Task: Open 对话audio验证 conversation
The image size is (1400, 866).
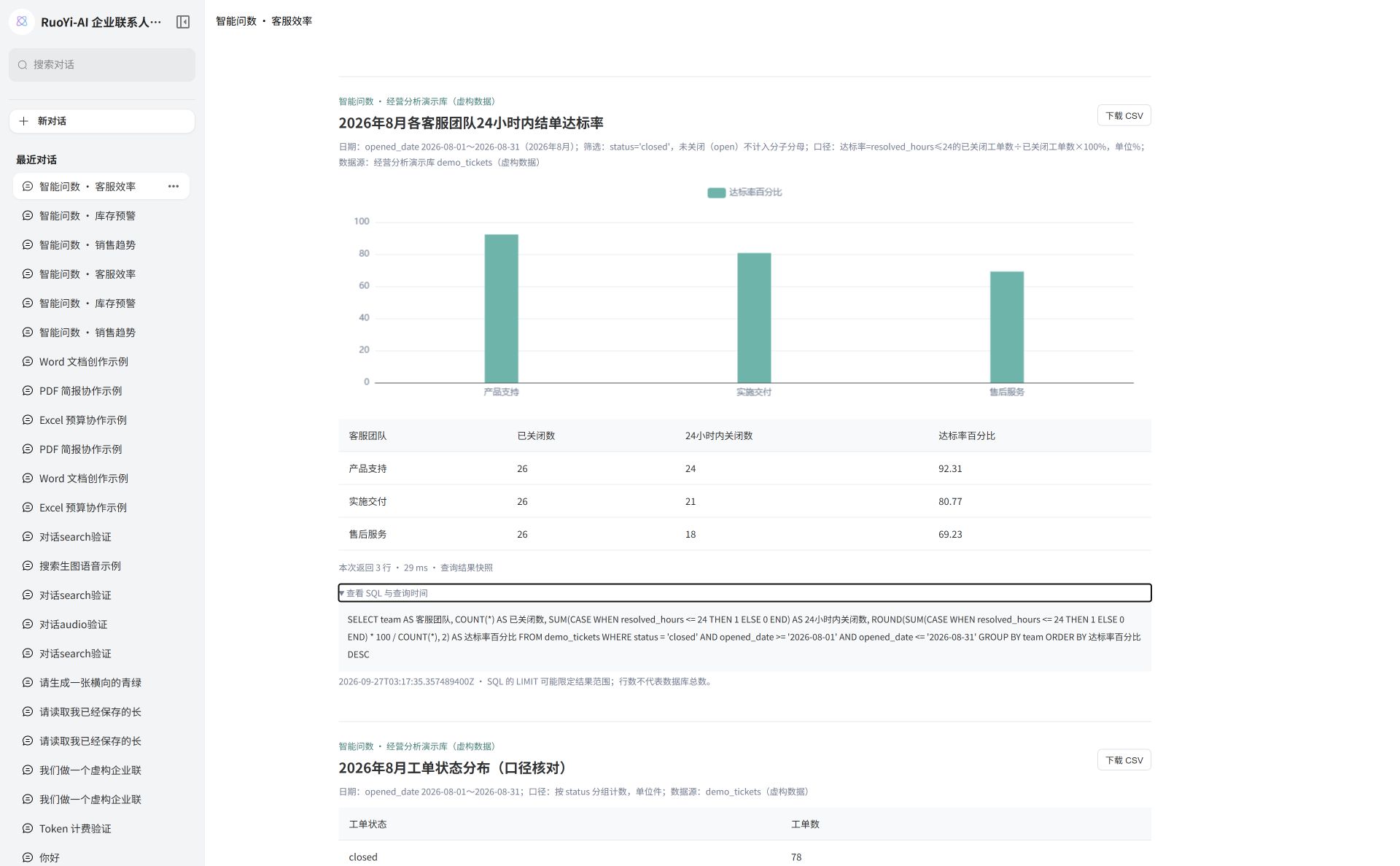Action: (101, 625)
